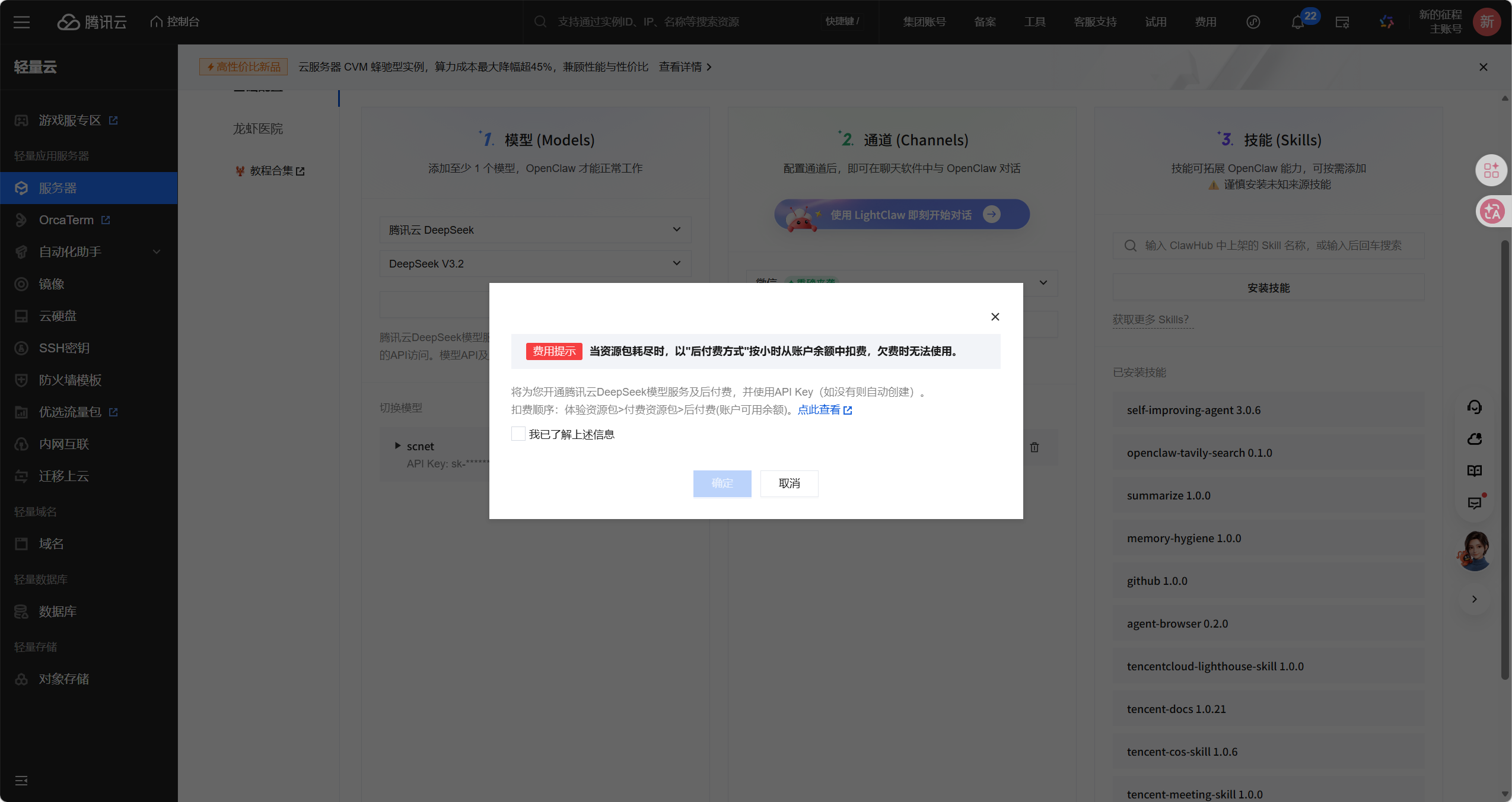Open OrcaTerm in sidebar
The width and height of the screenshot is (1512, 802).
(x=89, y=220)
